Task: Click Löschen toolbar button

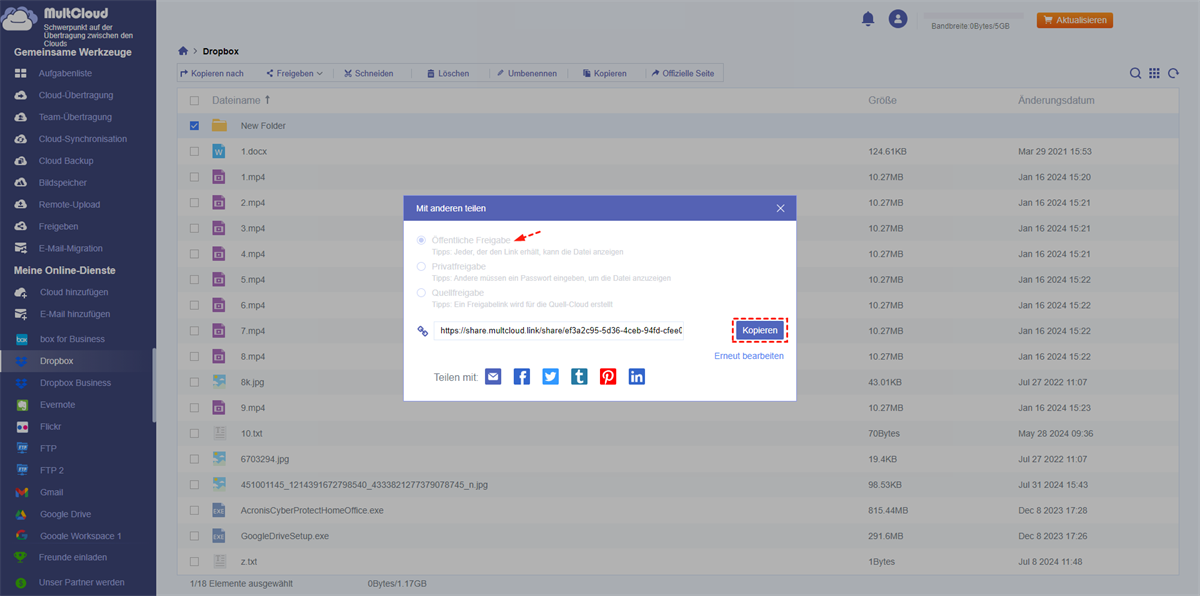Action: pos(447,73)
